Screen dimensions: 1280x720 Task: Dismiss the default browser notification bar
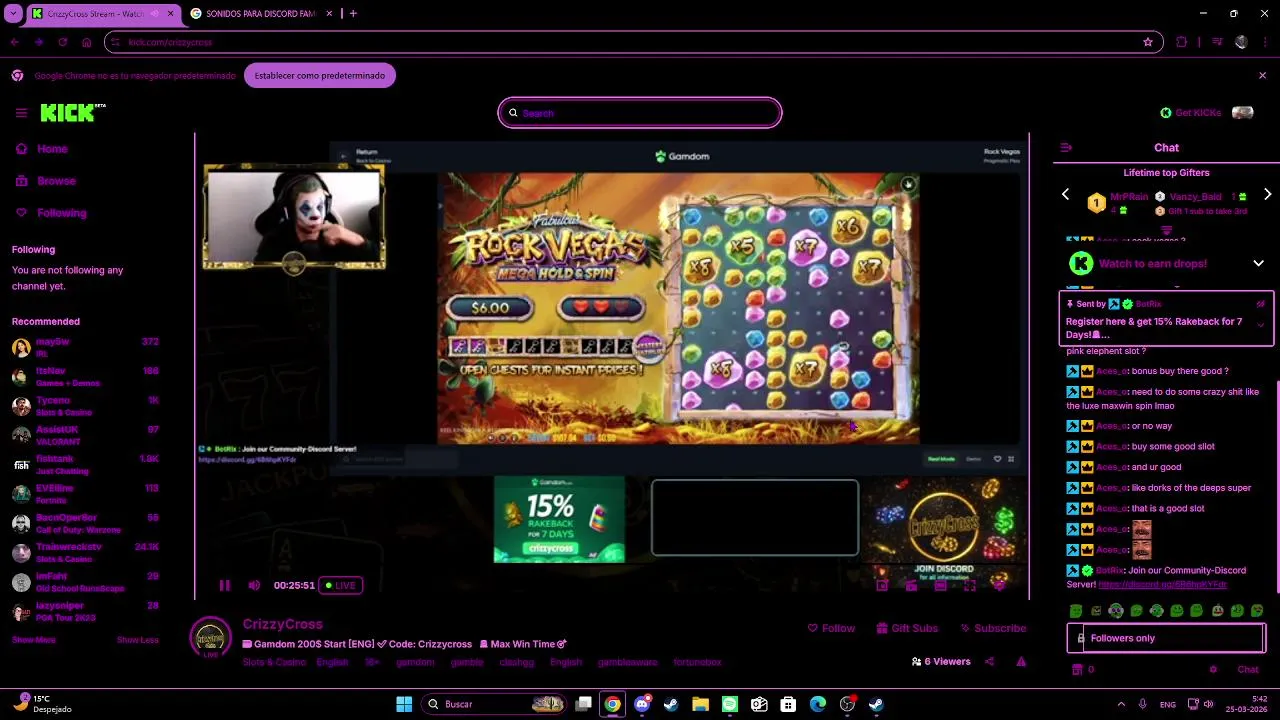pyautogui.click(x=1262, y=76)
